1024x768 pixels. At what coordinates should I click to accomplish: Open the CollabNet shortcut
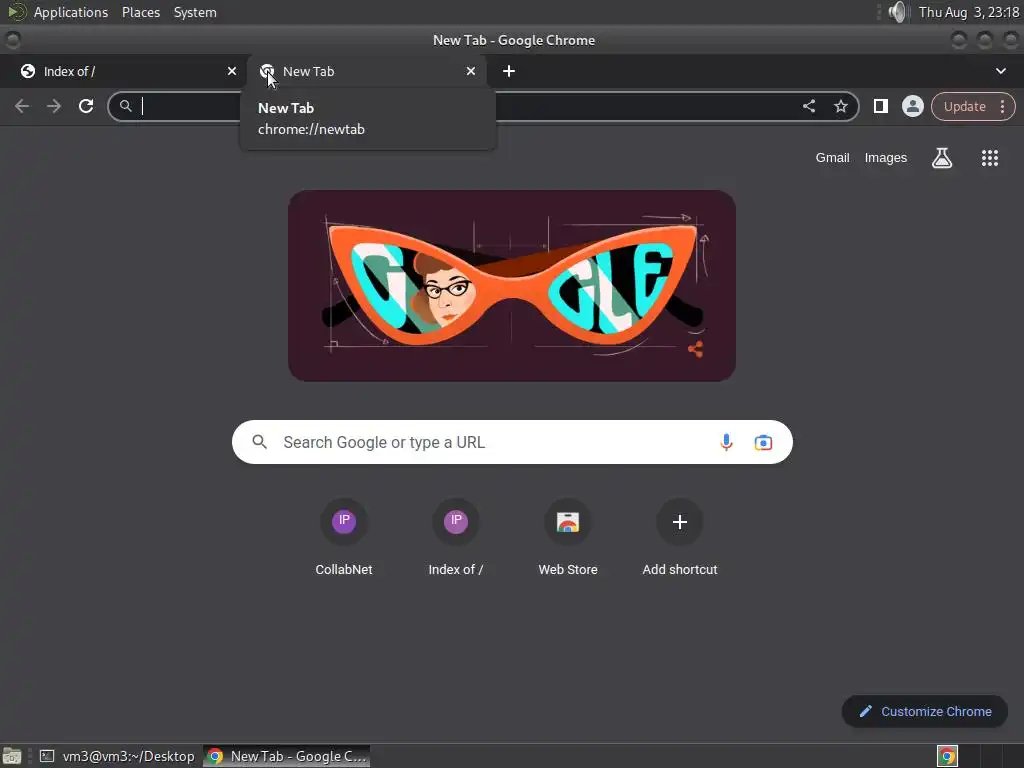(x=344, y=538)
